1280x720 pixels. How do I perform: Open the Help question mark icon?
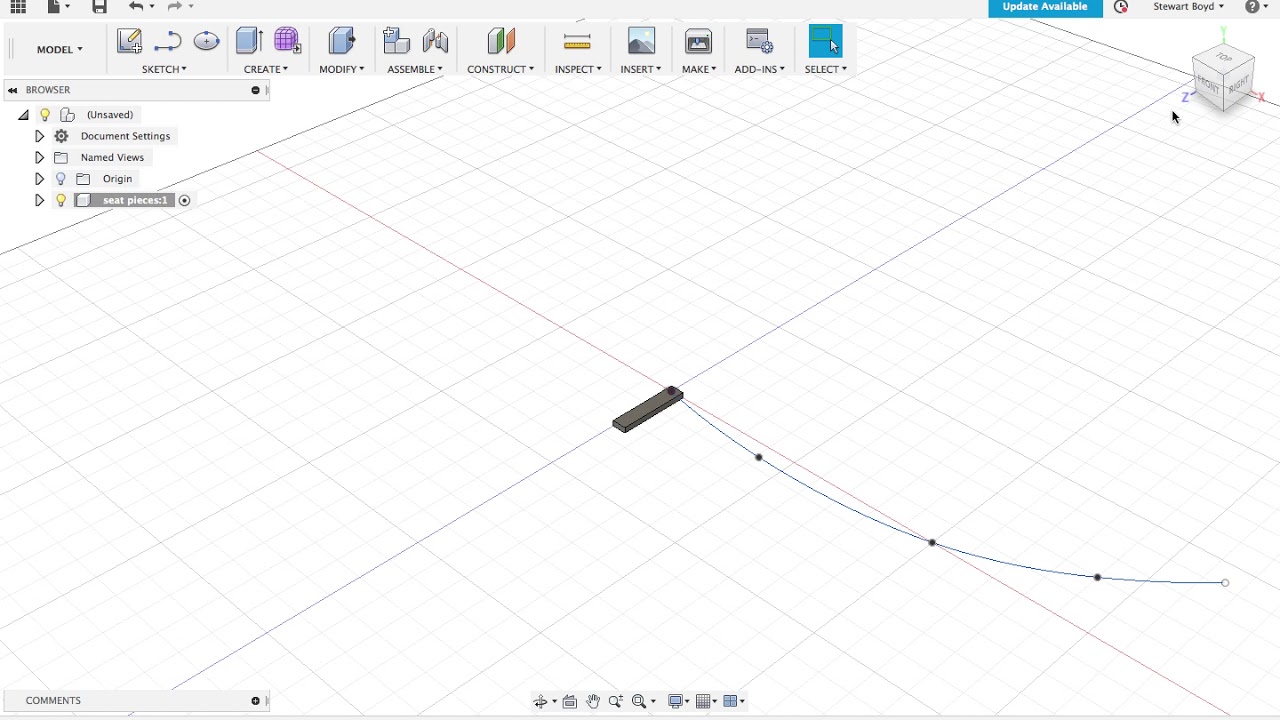1252,6
